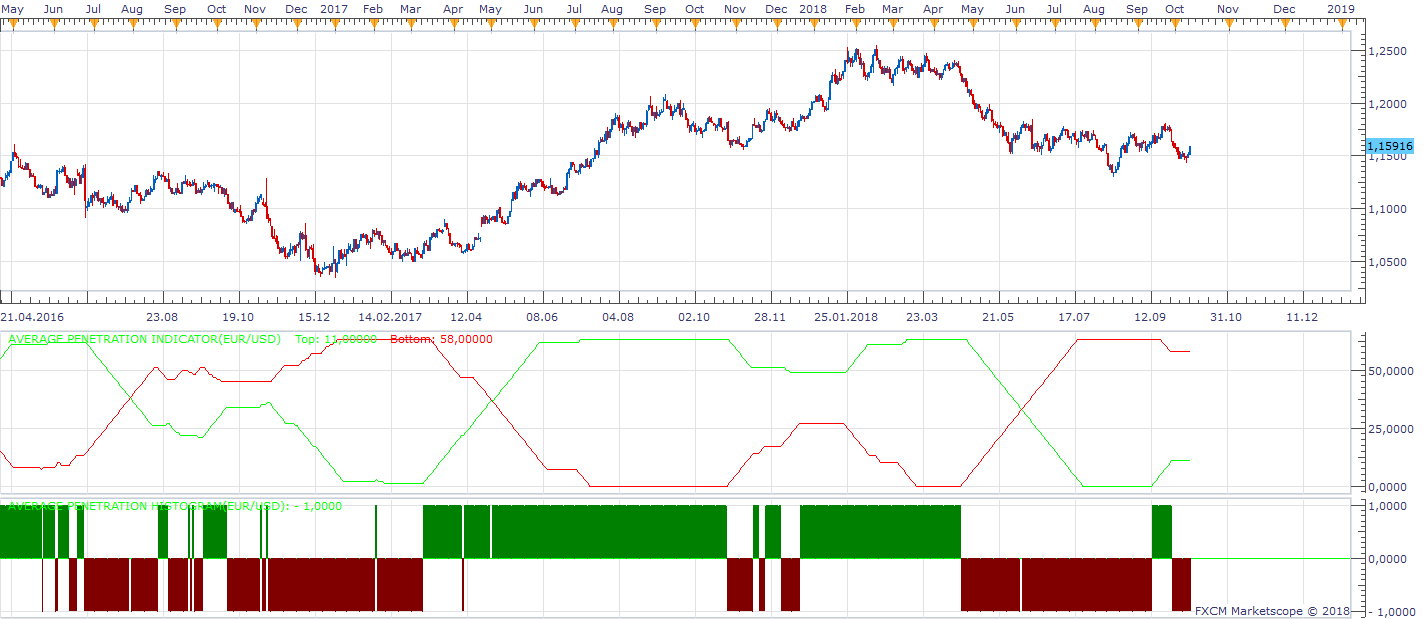The width and height of the screenshot is (1423, 619).
Task: Click the 23.08 date label
Action: [x=162, y=317]
